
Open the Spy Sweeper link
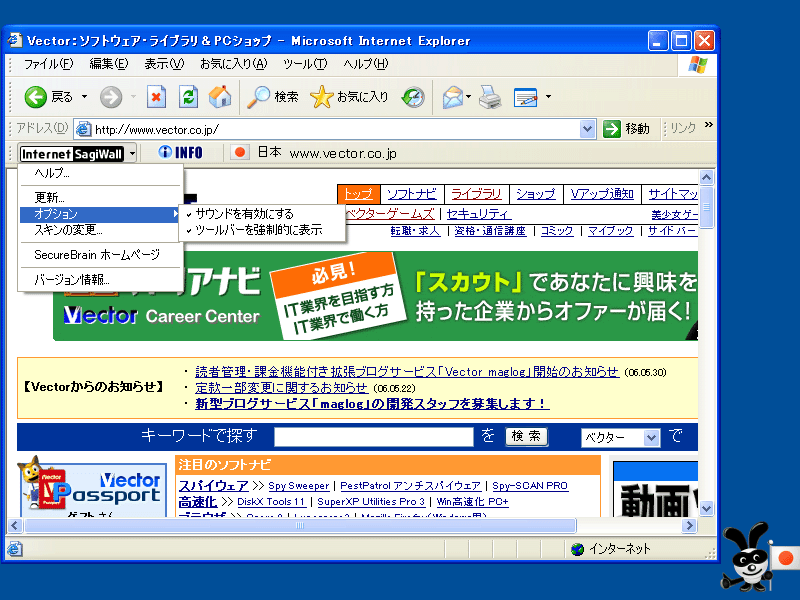299,486
